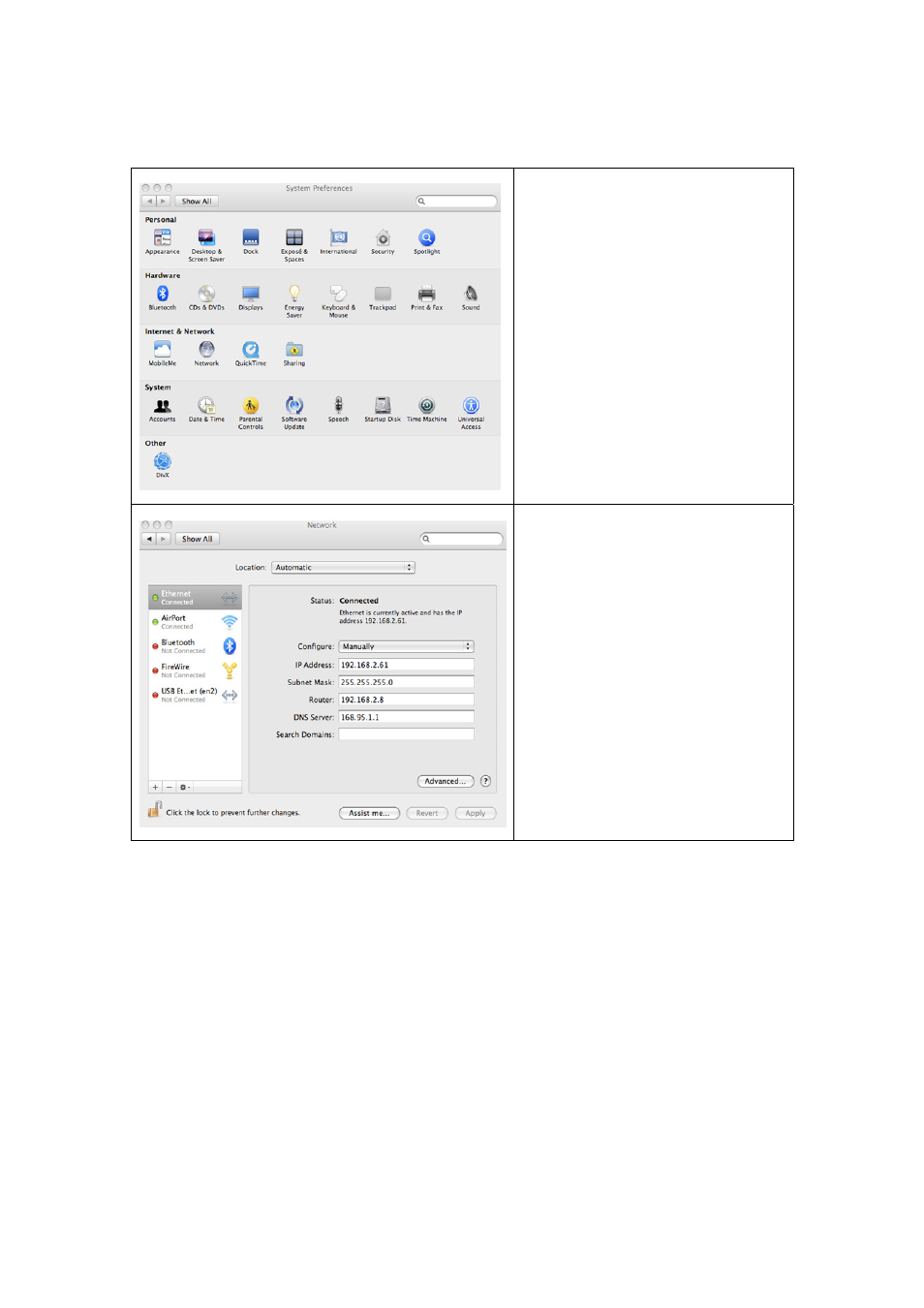
Task: Open the Displays preferences icon
Action: coord(251,294)
